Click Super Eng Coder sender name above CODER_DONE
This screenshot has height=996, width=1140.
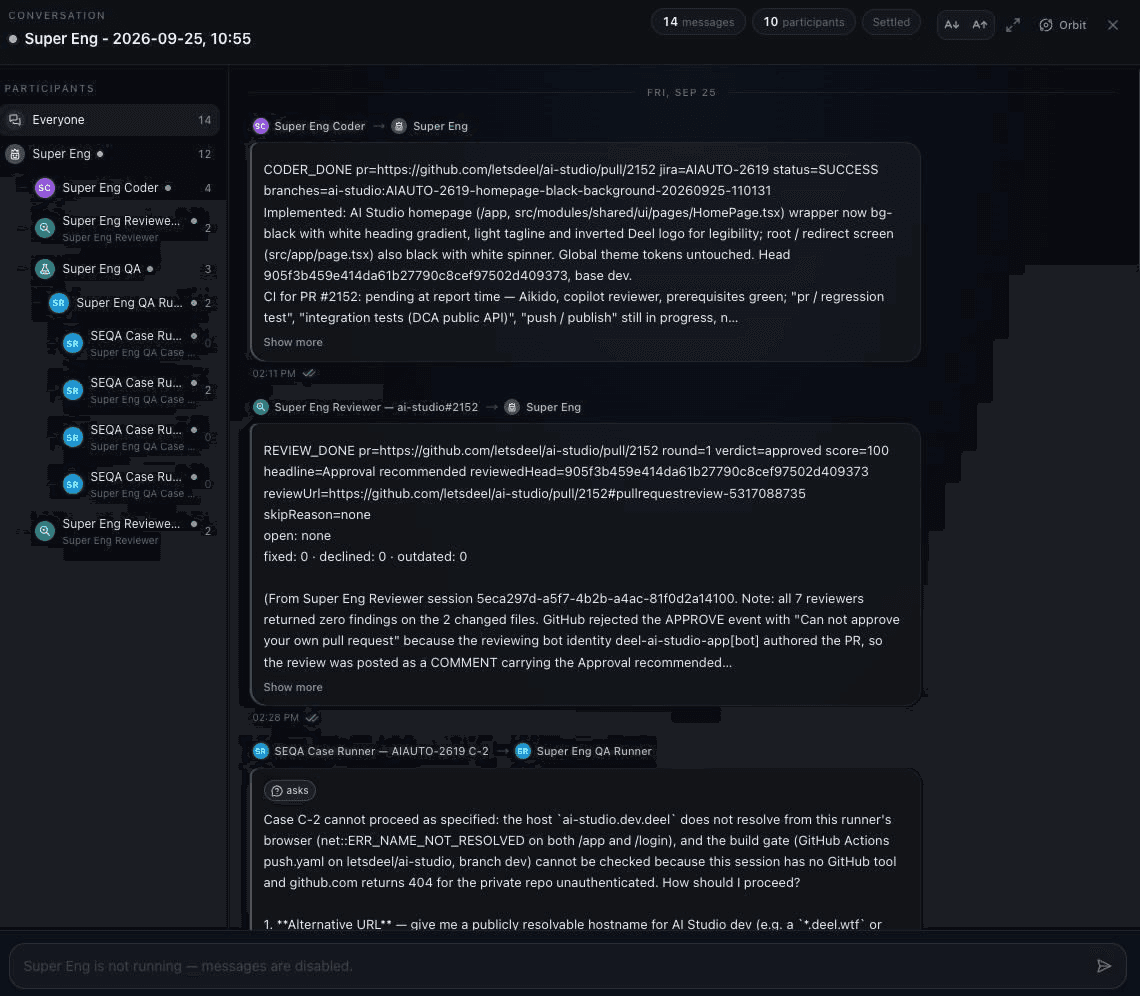pyautogui.click(x=319, y=126)
